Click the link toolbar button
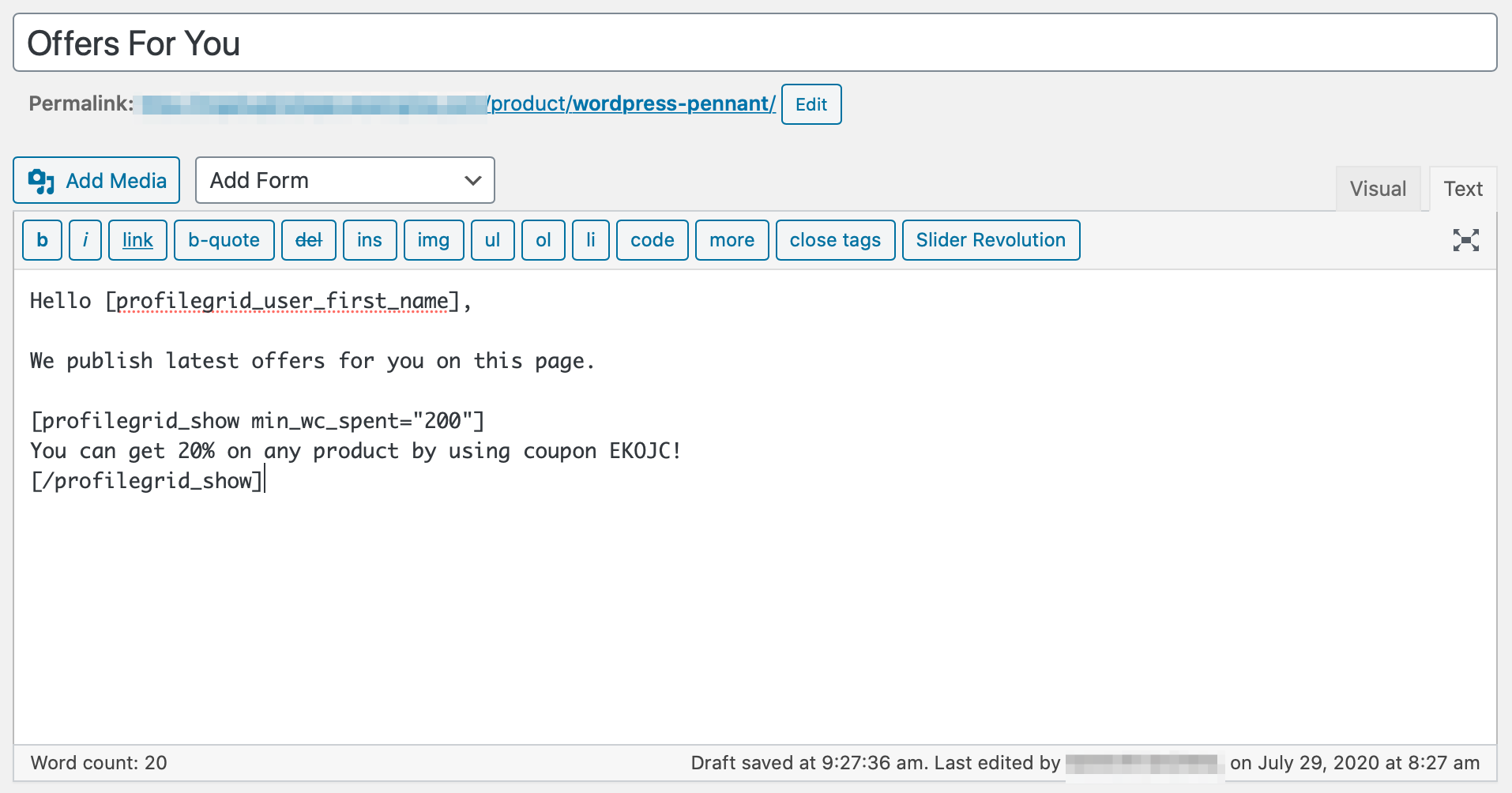Viewport: 1512px width, 793px height. (x=137, y=239)
